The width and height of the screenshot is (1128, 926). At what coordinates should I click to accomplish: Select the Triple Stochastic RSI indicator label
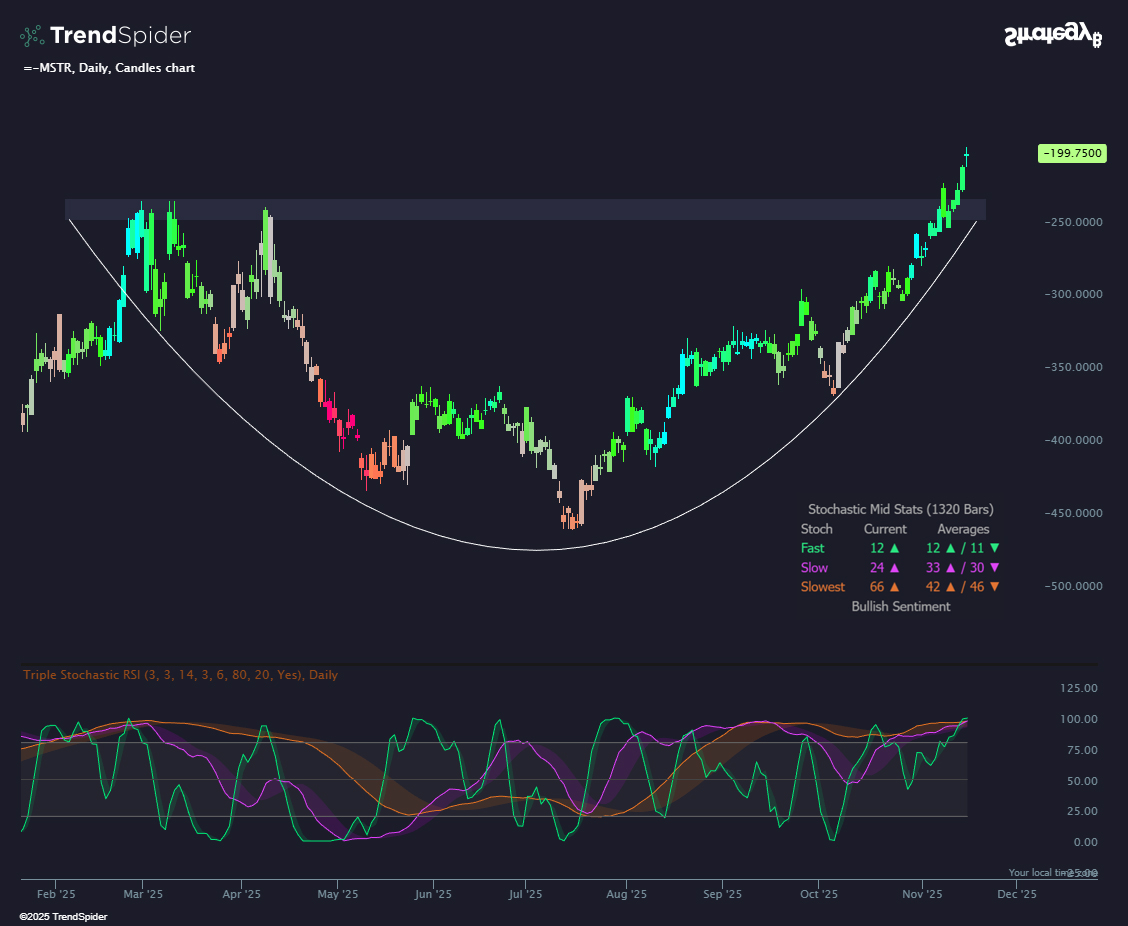coord(180,675)
